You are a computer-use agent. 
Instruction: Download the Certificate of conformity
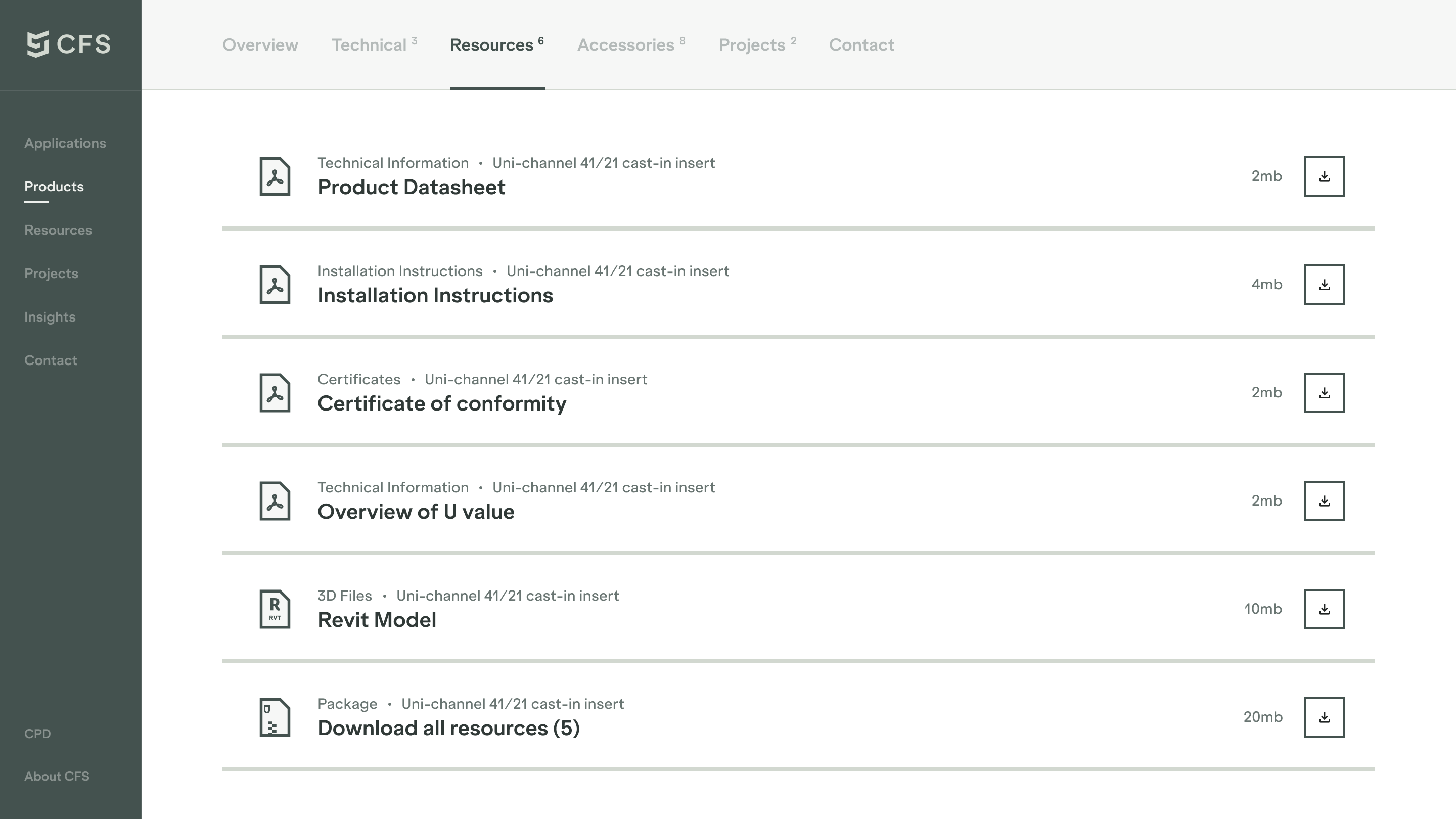[1324, 393]
